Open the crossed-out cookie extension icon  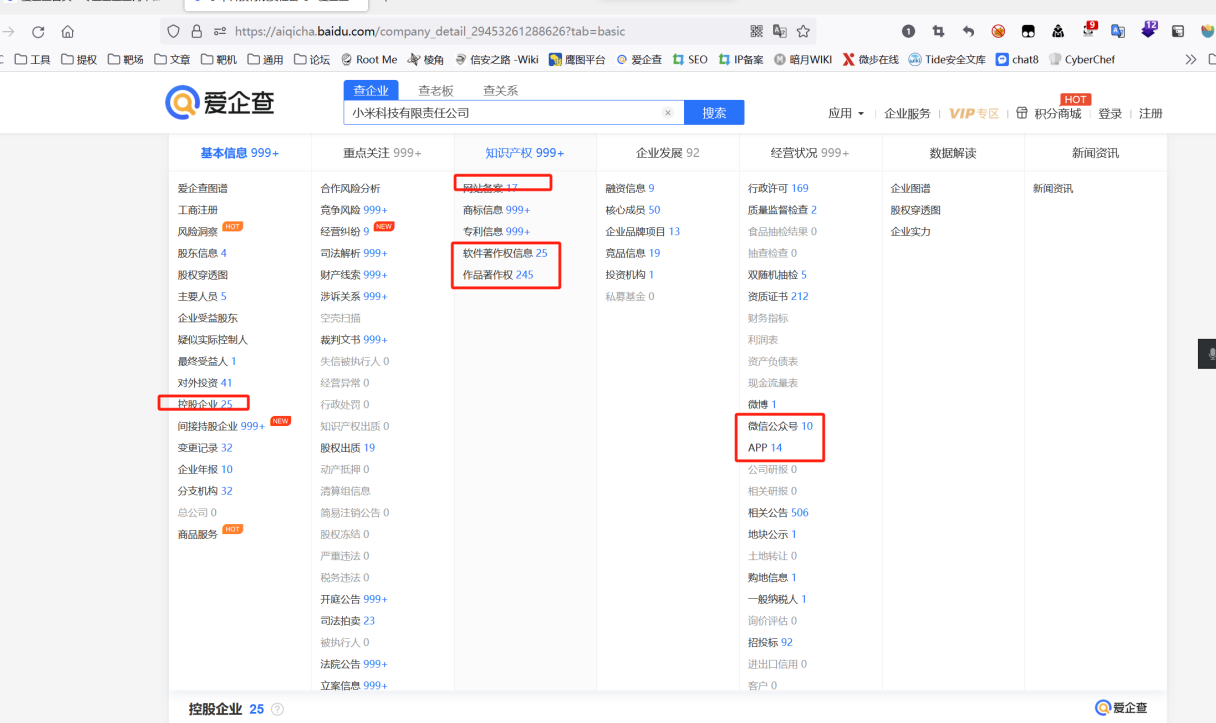(998, 31)
